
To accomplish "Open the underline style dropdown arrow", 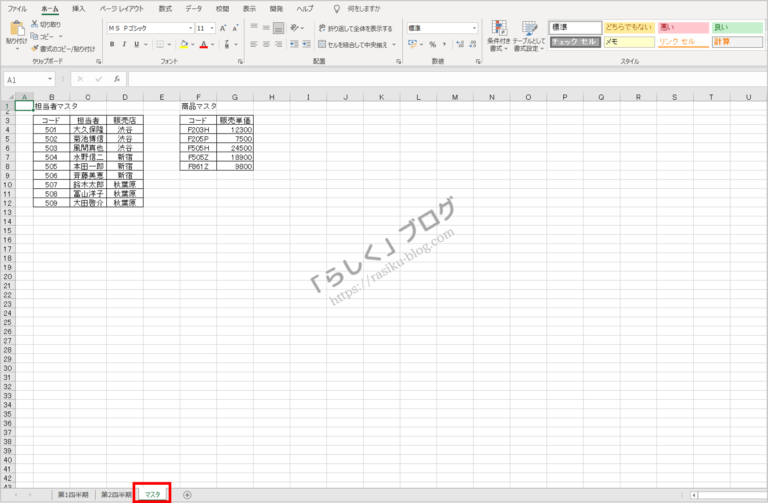I will tap(145, 45).
